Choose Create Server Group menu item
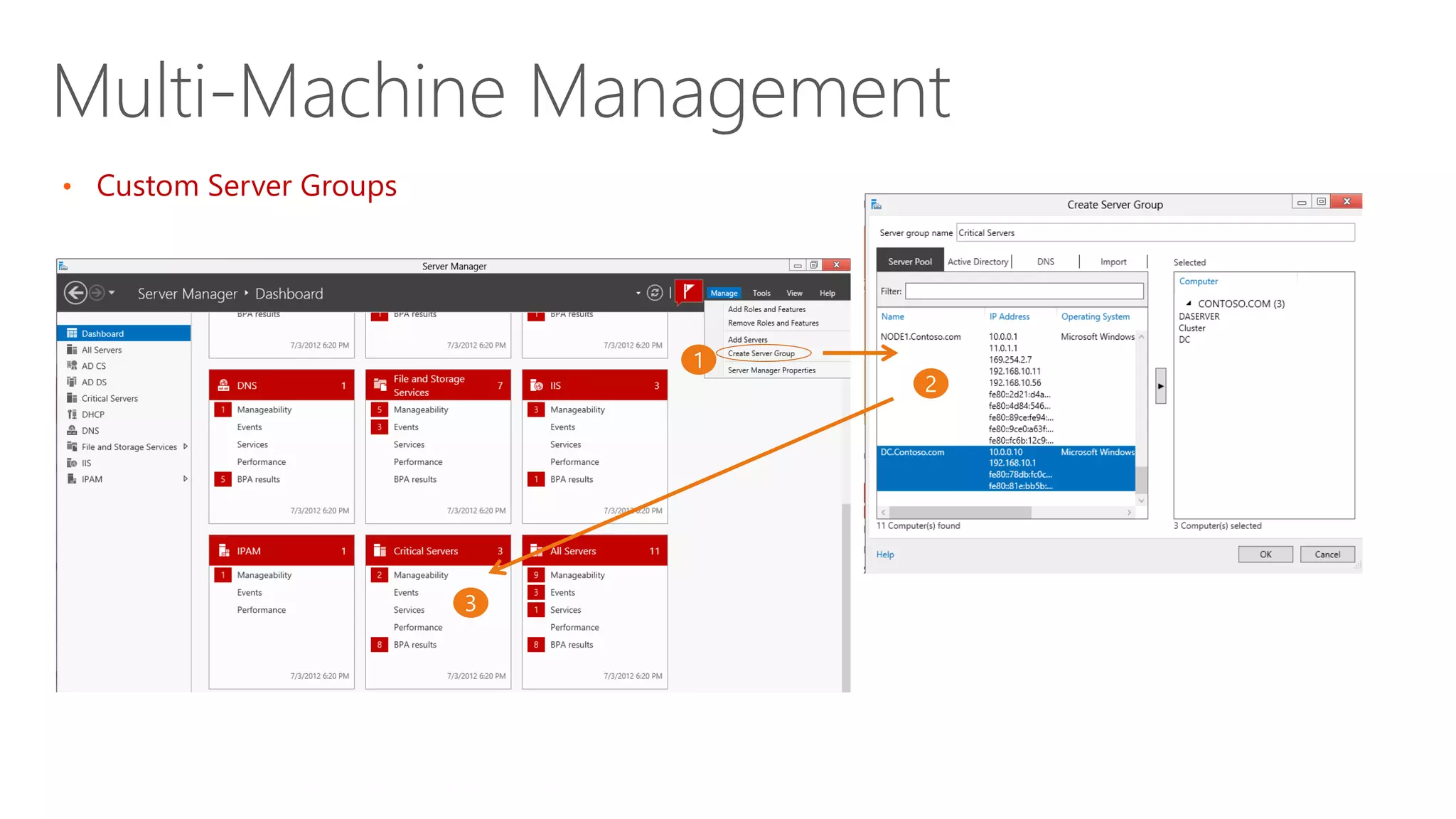The height and width of the screenshot is (819, 1456). 761,353
